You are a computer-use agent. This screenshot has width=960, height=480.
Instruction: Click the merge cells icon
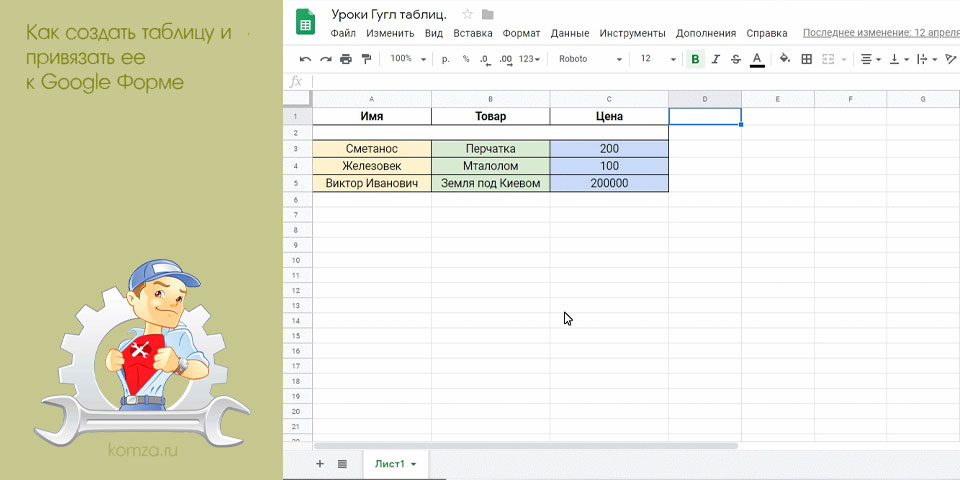coord(828,59)
